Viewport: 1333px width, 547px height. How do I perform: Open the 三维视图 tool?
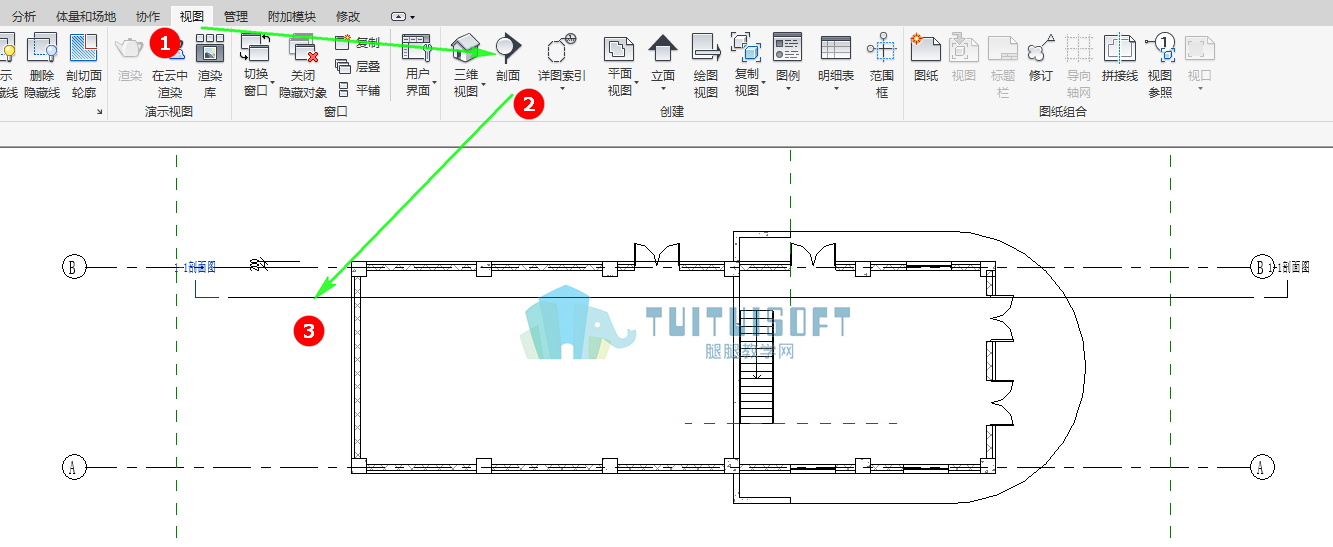pos(466,65)
